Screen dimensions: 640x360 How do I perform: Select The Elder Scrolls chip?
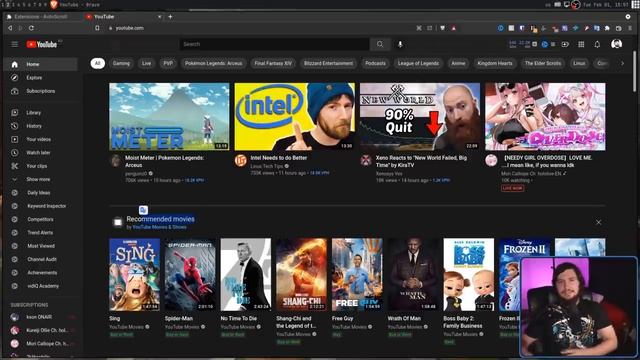[543, 63]
